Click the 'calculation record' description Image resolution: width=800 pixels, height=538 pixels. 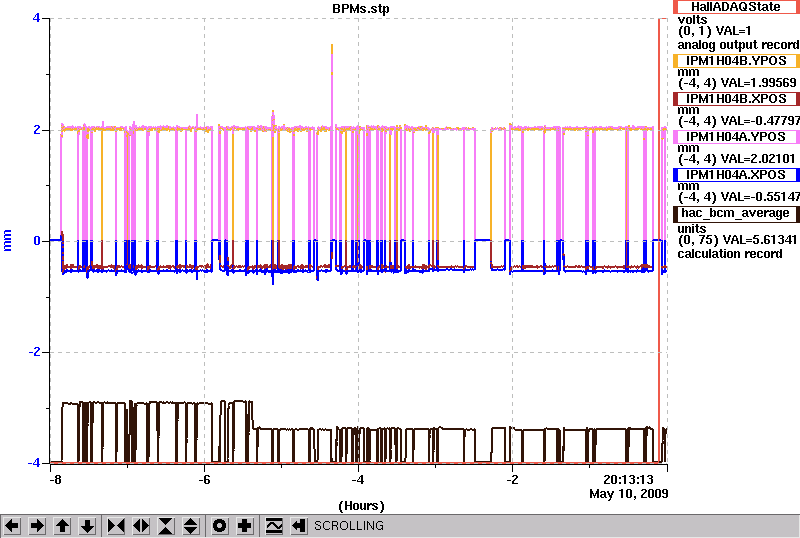(x=730, y=254)
